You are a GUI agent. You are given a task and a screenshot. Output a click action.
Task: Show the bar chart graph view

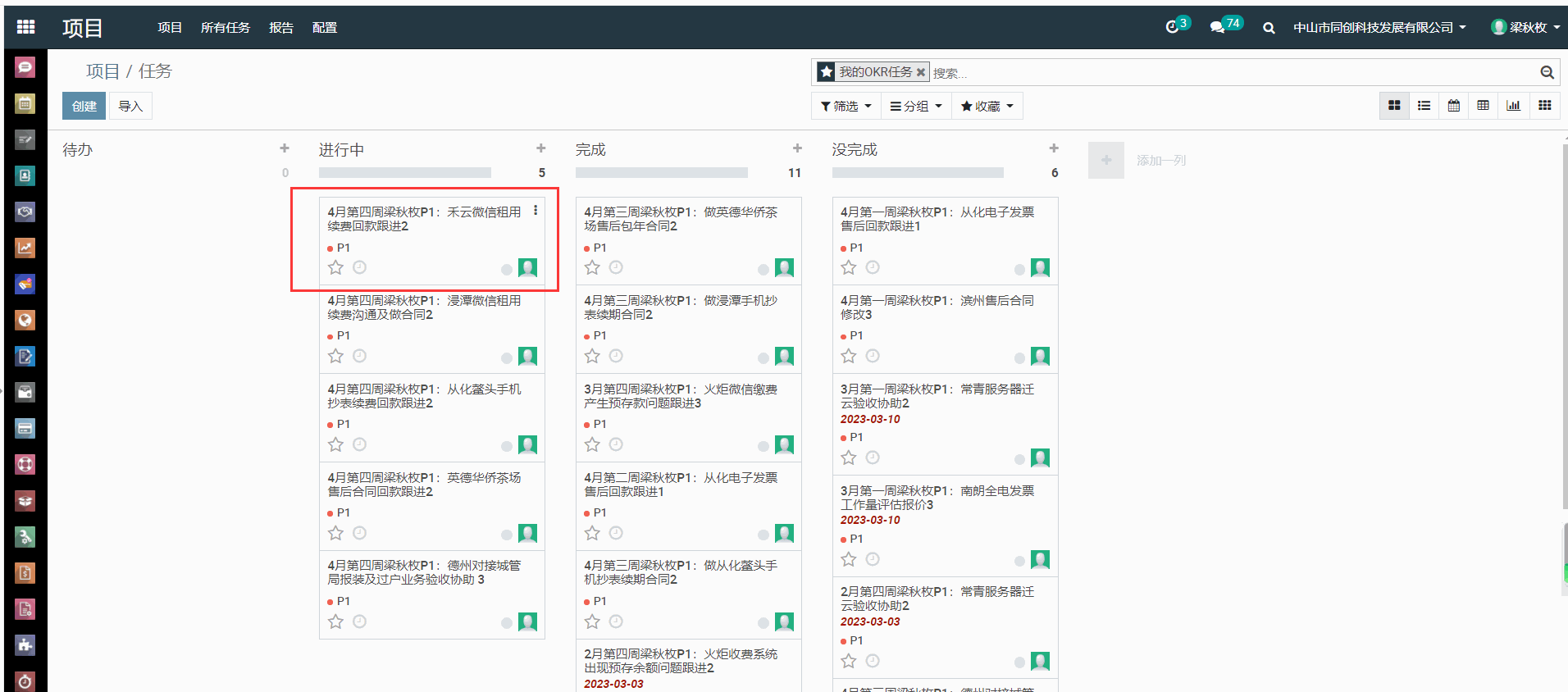tap(1513, 106)
